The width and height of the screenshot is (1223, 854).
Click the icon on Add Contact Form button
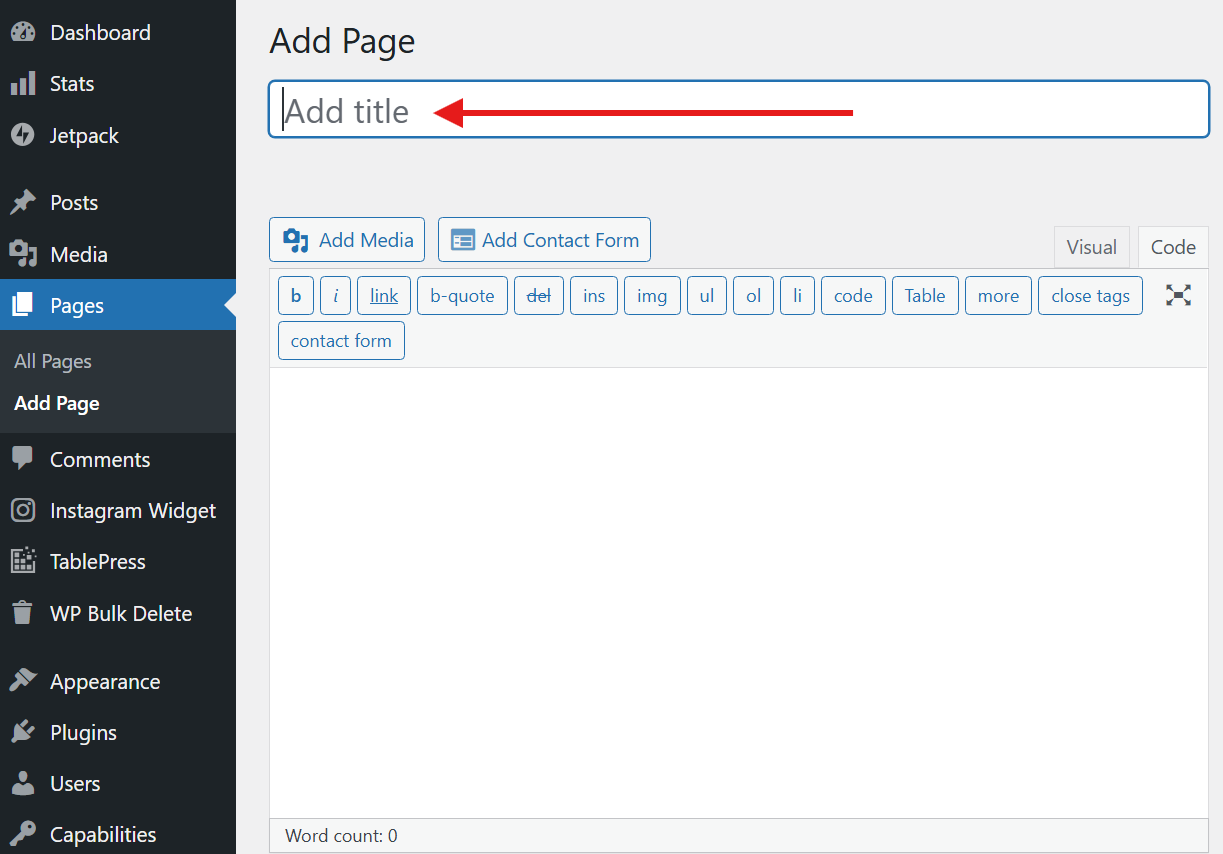click(x=463, y=240)
